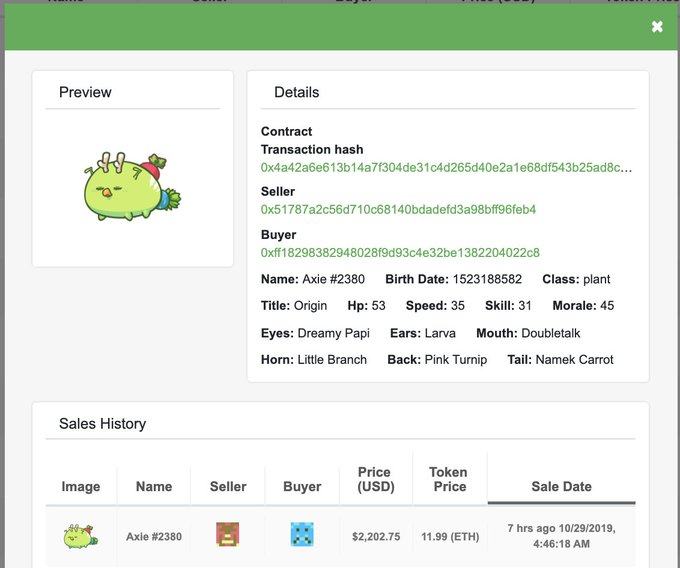Open the transaction hash link
This screenshot has width=680, height=568.
446,167
